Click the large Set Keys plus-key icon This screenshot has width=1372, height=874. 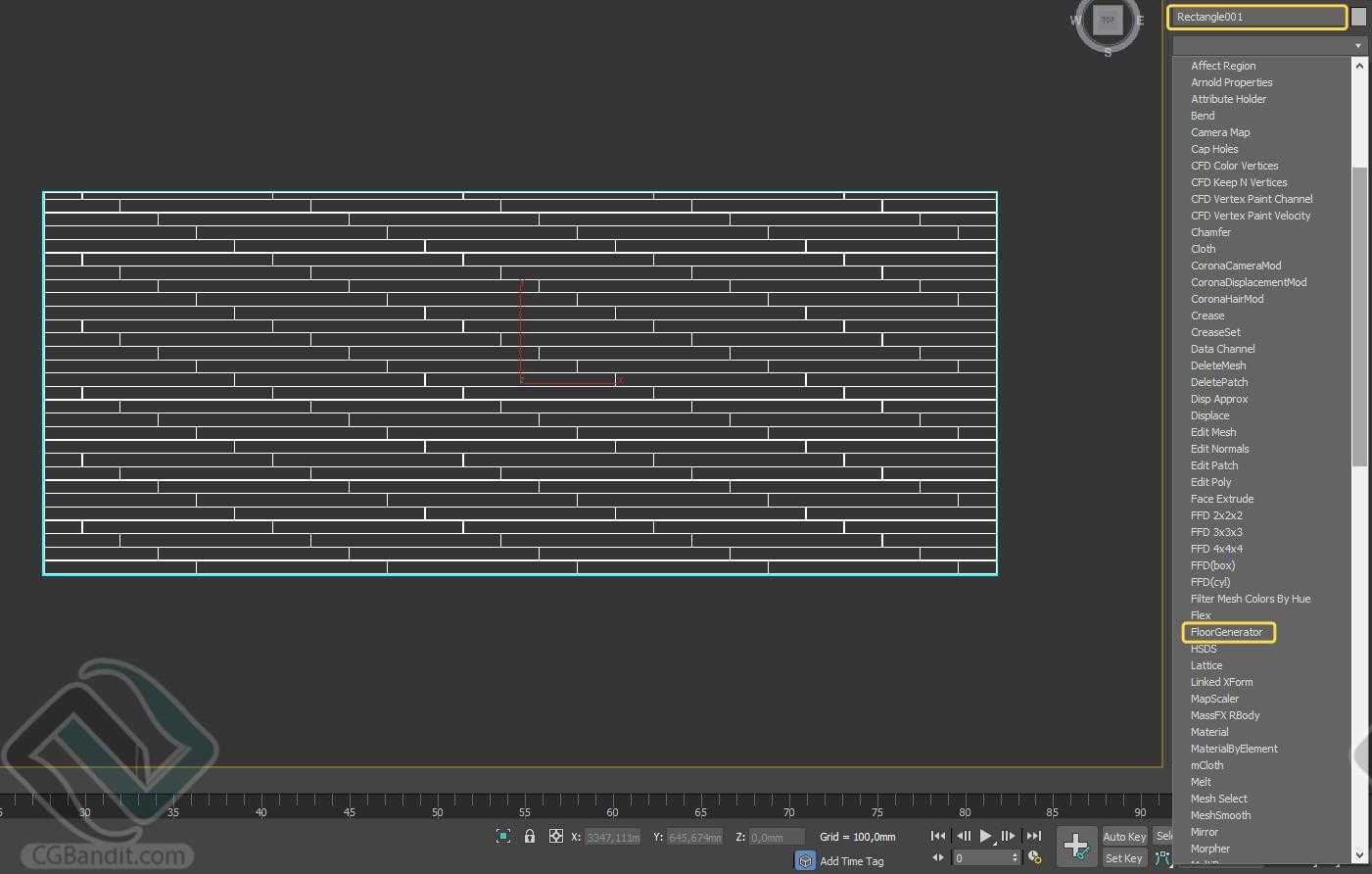[x=1076, y=846]
